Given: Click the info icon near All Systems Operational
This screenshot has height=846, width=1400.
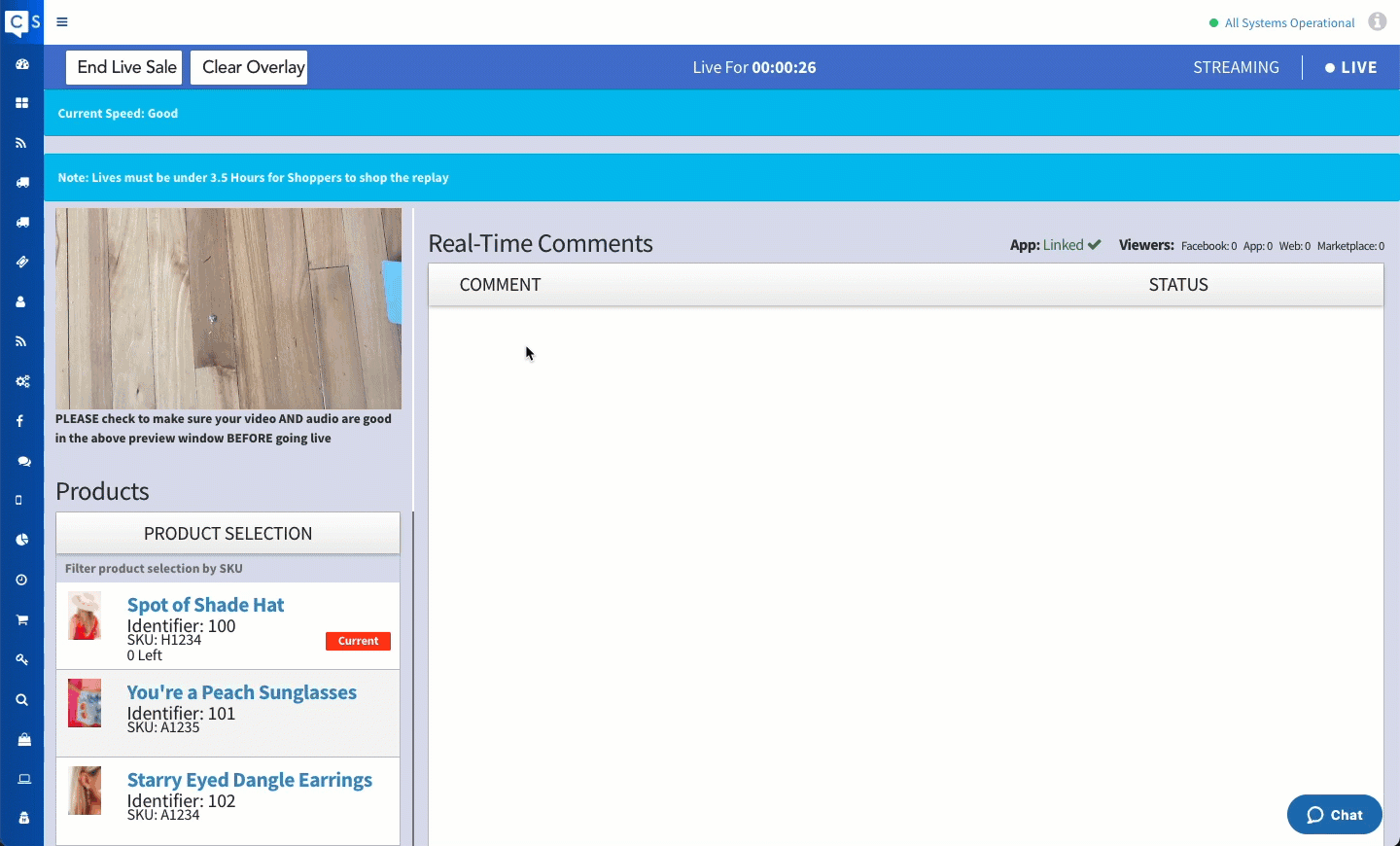Looking at the screenshot, I should pyautogui.click(x=1377, y=21).
